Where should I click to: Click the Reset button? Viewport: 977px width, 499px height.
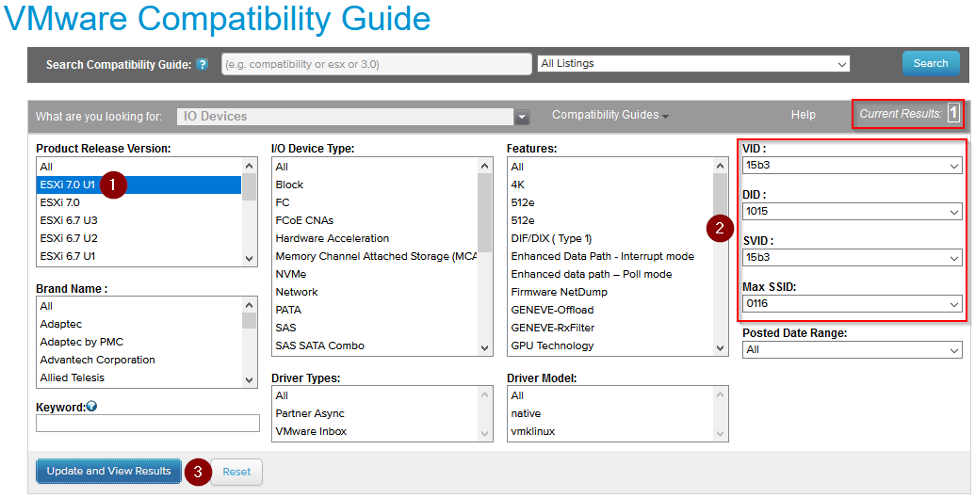[237, 472]
